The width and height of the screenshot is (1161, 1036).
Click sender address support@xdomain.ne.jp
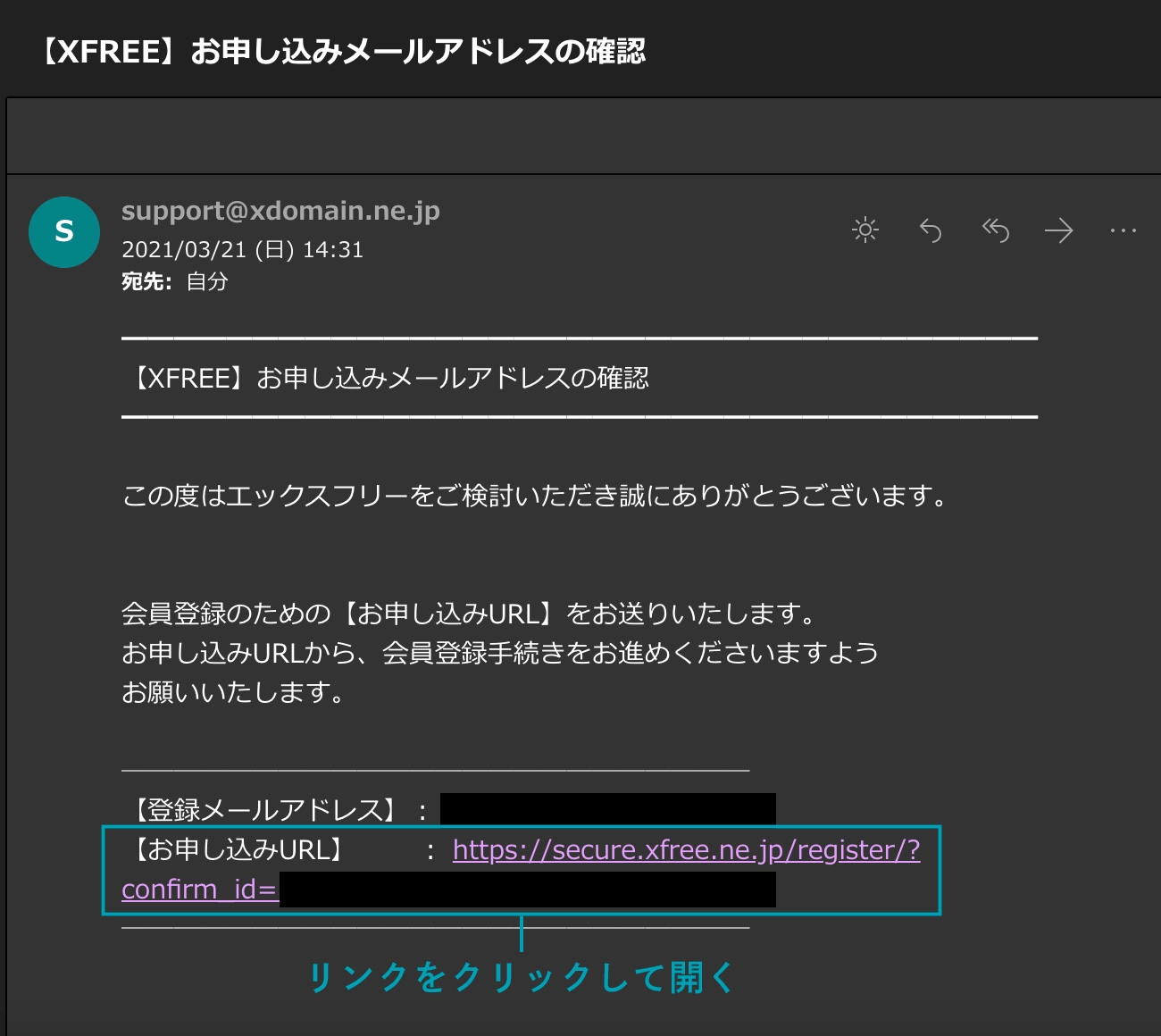[280, 211]
